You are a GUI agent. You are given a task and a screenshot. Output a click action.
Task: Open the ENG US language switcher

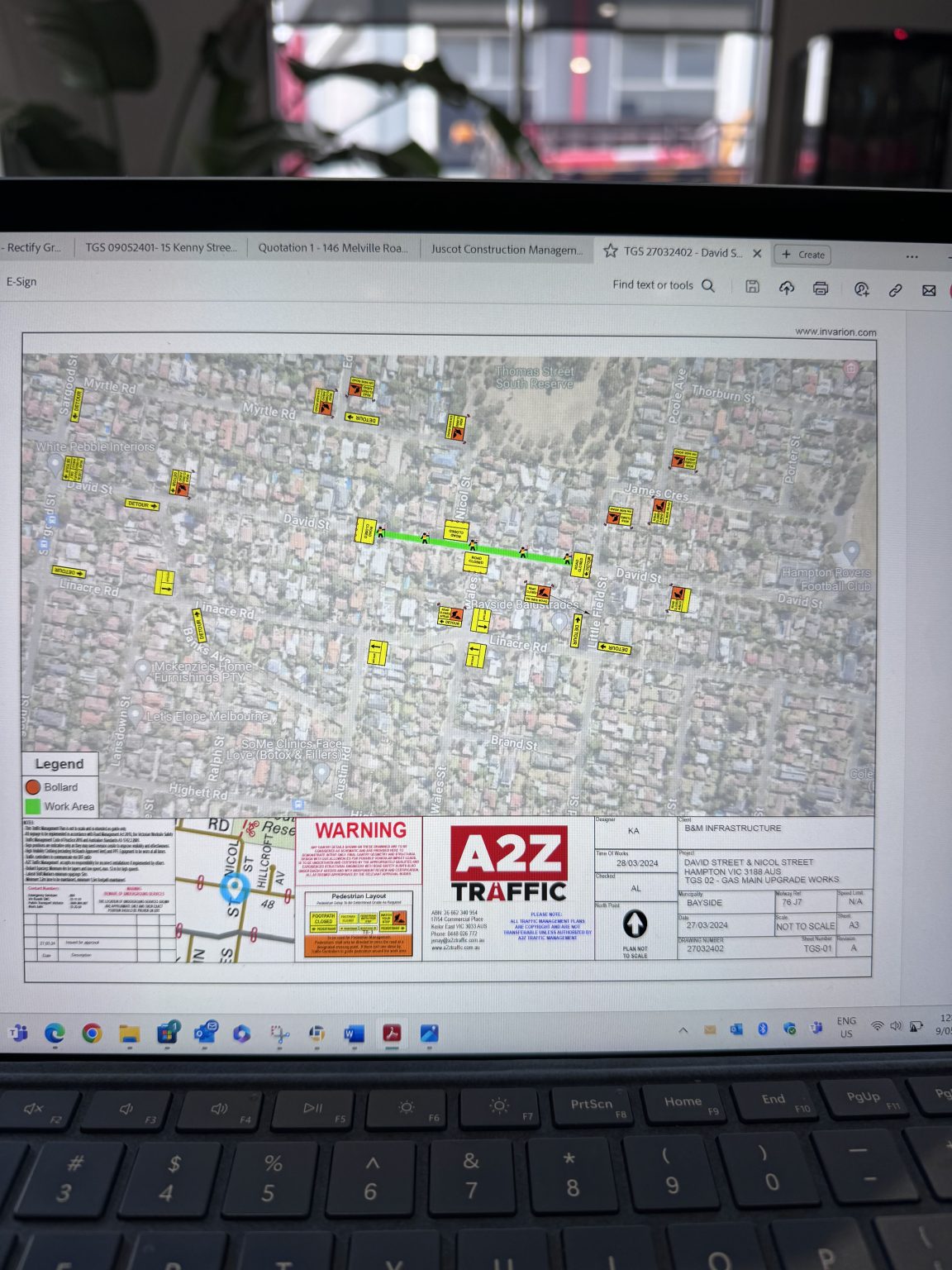[846, 1025]
